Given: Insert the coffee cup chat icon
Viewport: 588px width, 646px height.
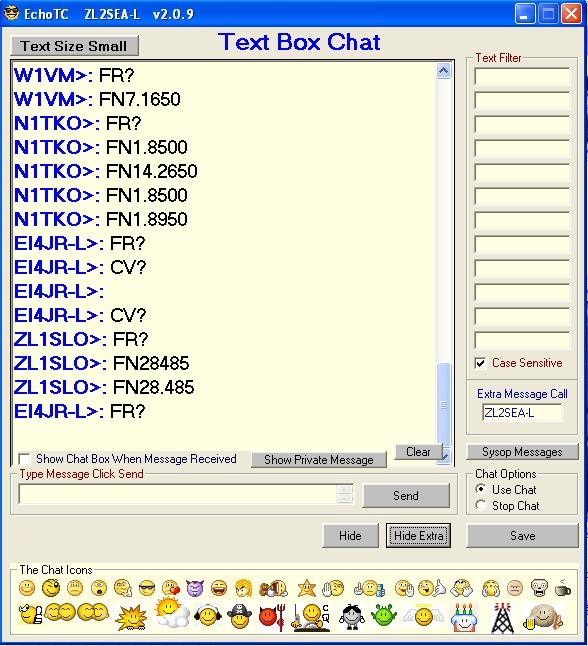Looking at the screenshot, I should [562, 588].
